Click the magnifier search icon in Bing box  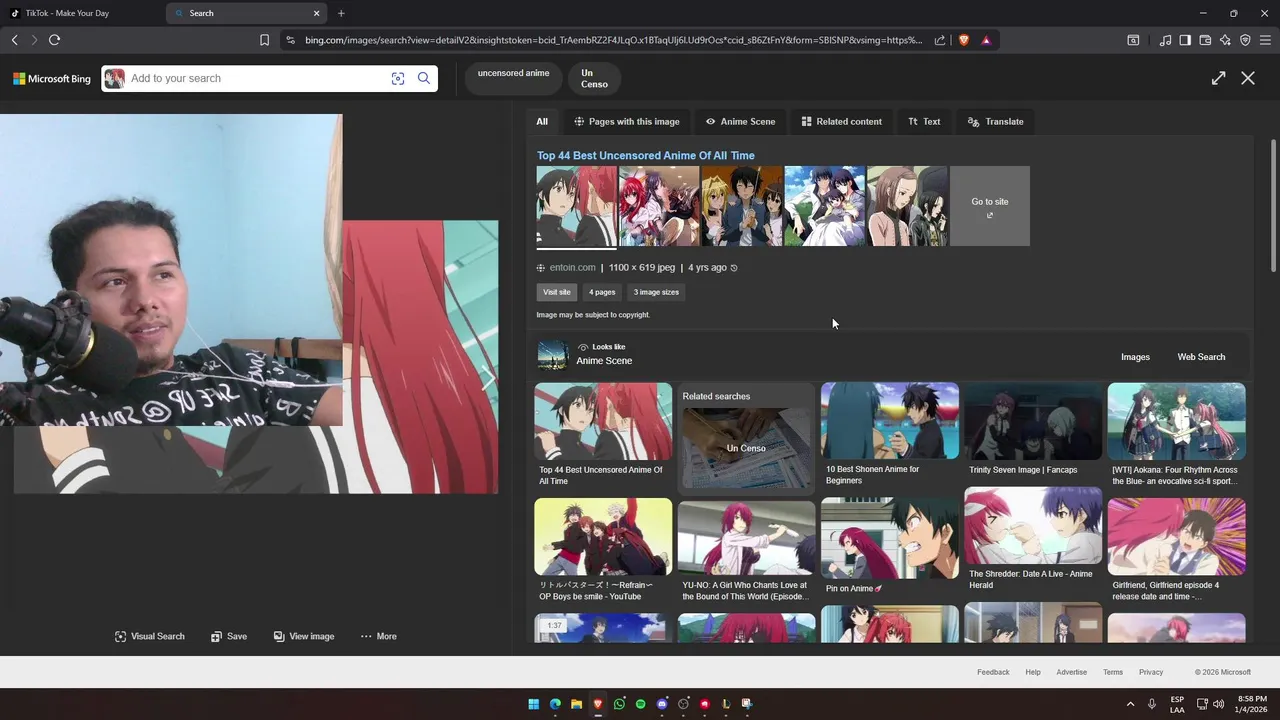click(424, 78)
